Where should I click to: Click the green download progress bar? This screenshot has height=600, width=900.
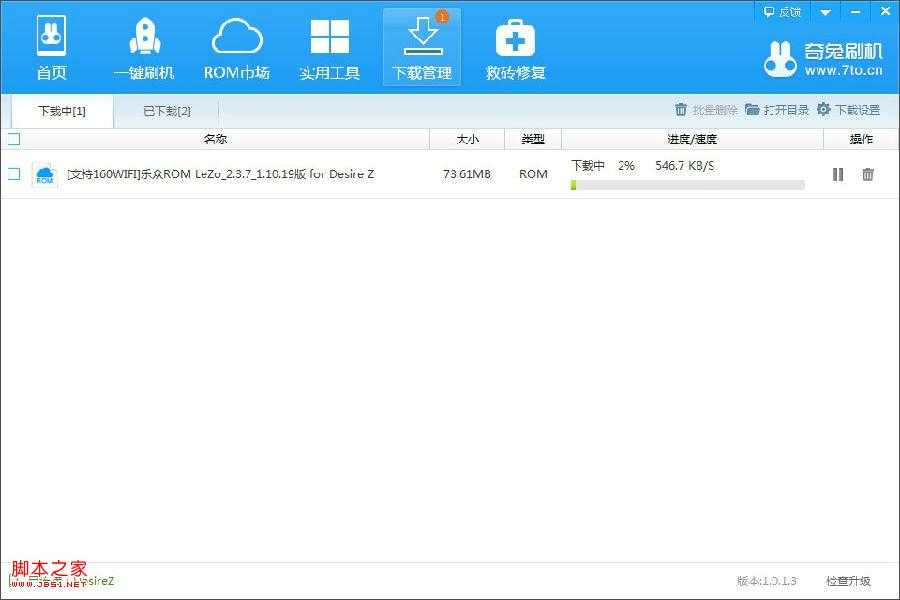[x=688, y=185]
